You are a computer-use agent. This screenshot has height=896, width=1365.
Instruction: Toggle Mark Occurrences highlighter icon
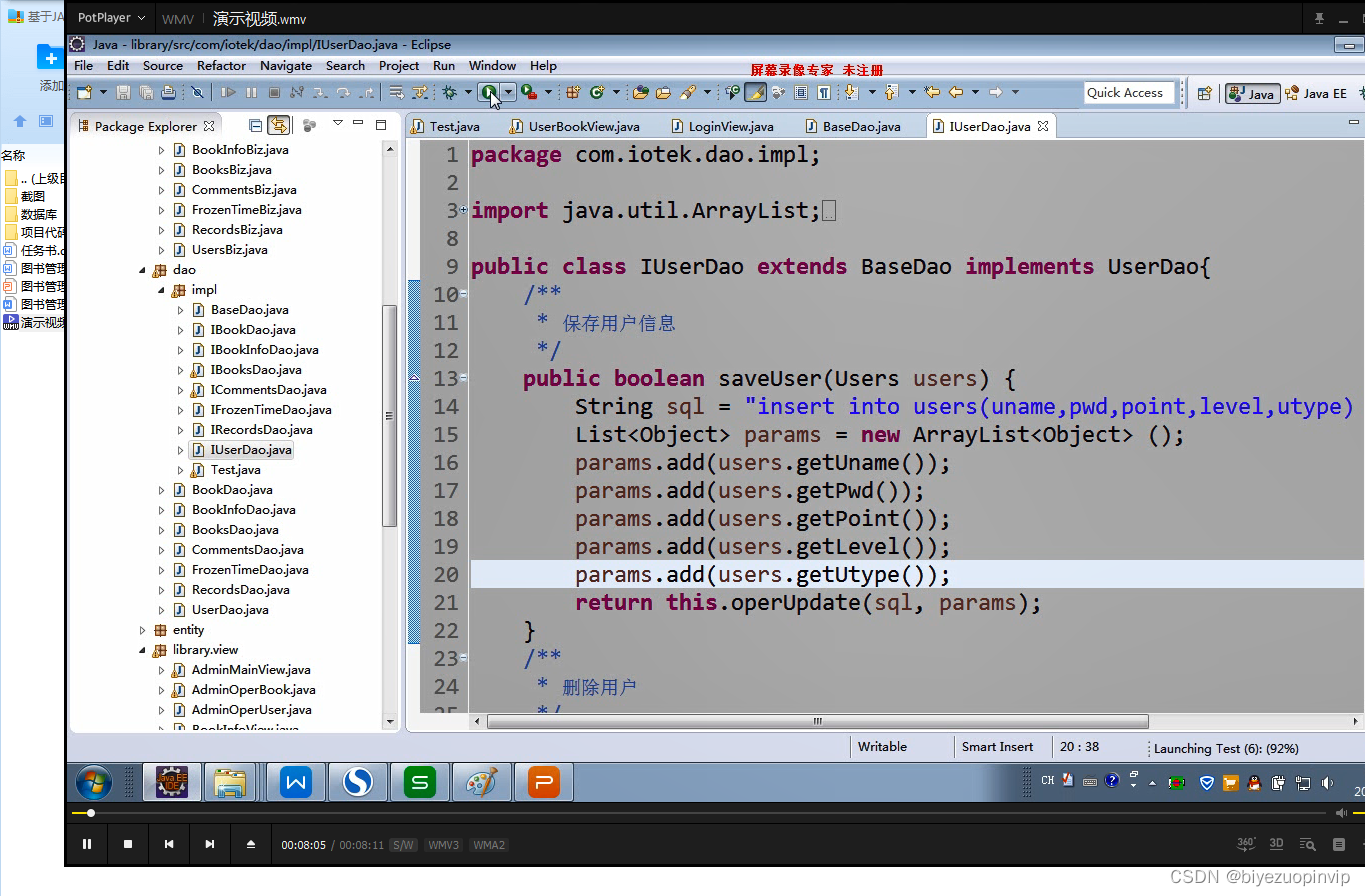(756, 92)
